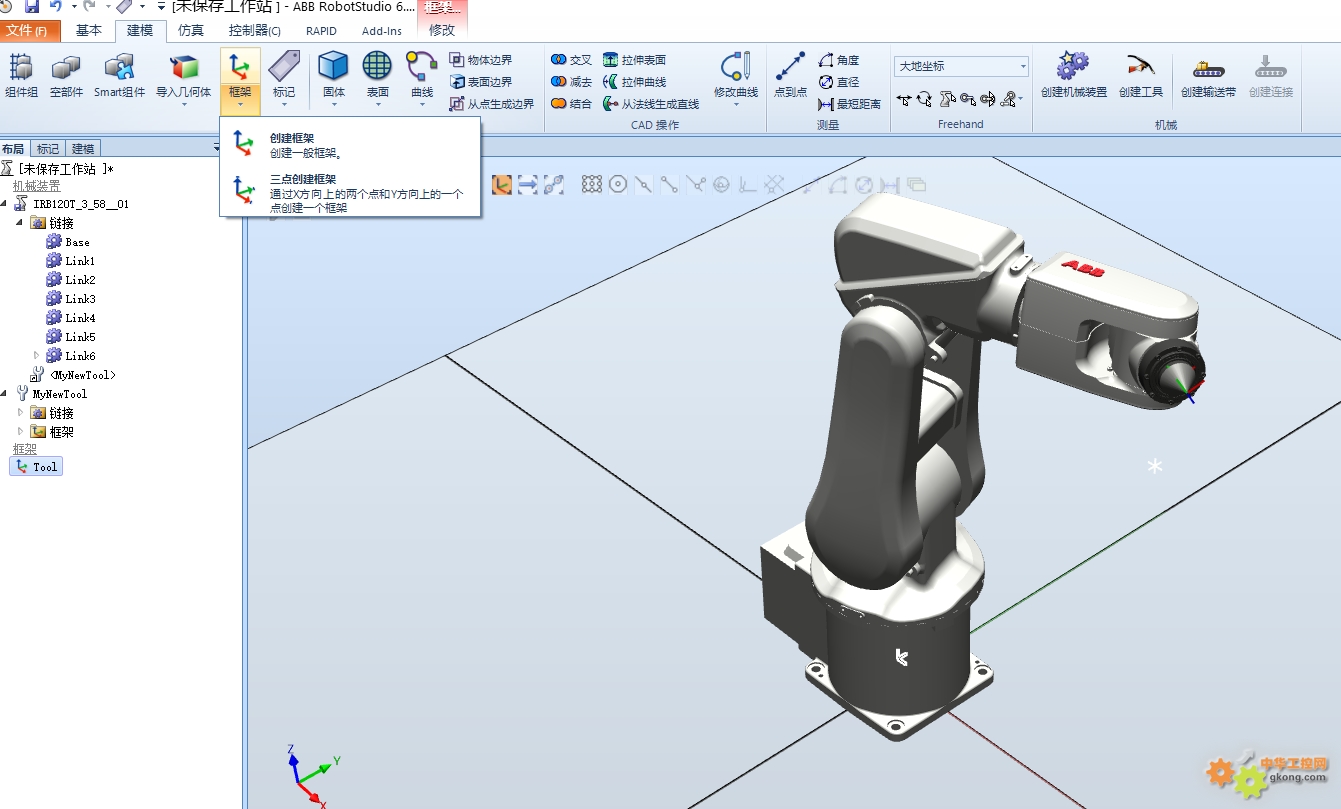Expand 框架 folder under MyNewTool
1341x809 pixels.
[21, 431]
